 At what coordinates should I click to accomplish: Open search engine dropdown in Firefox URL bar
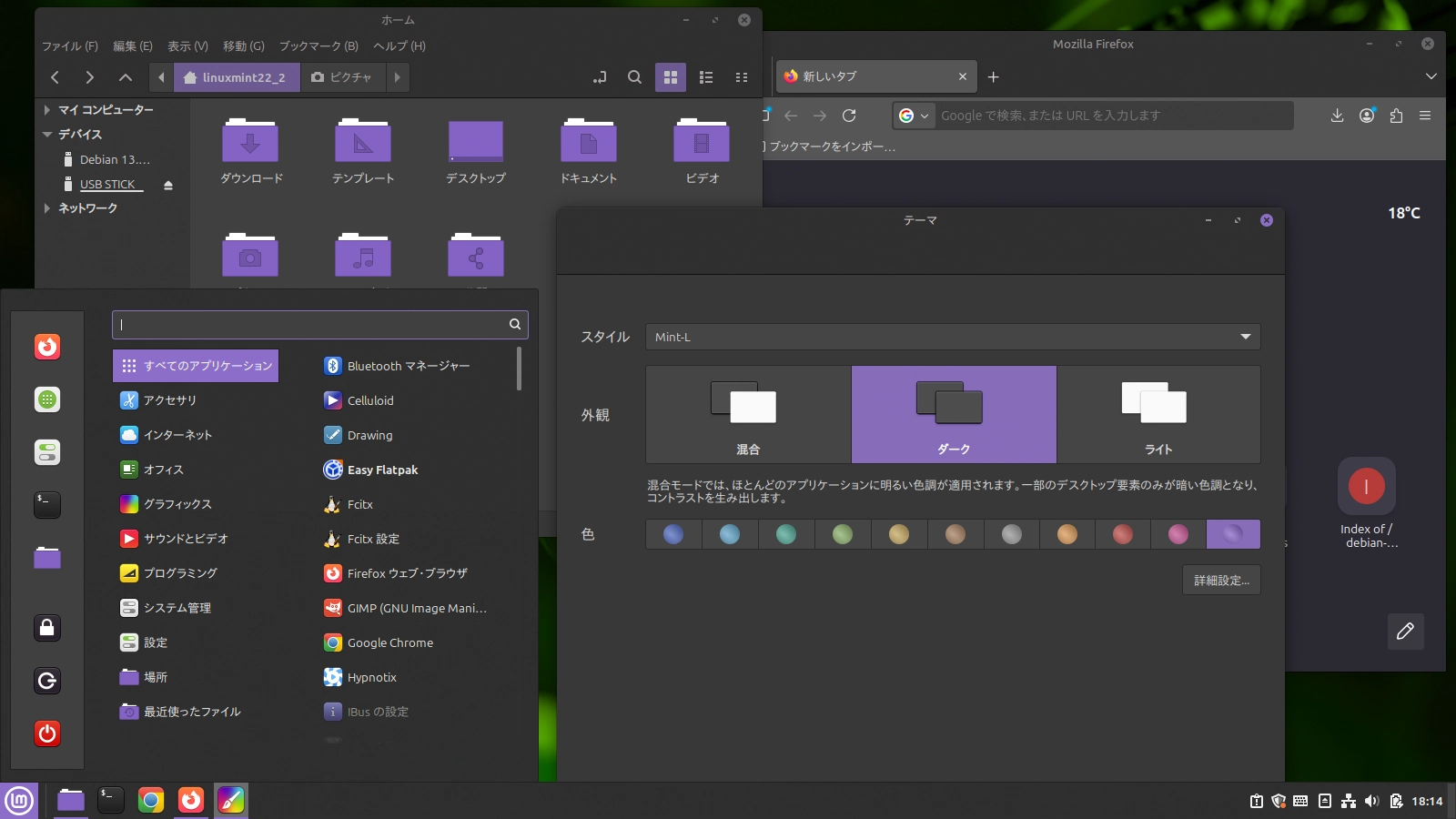point(915,116)
